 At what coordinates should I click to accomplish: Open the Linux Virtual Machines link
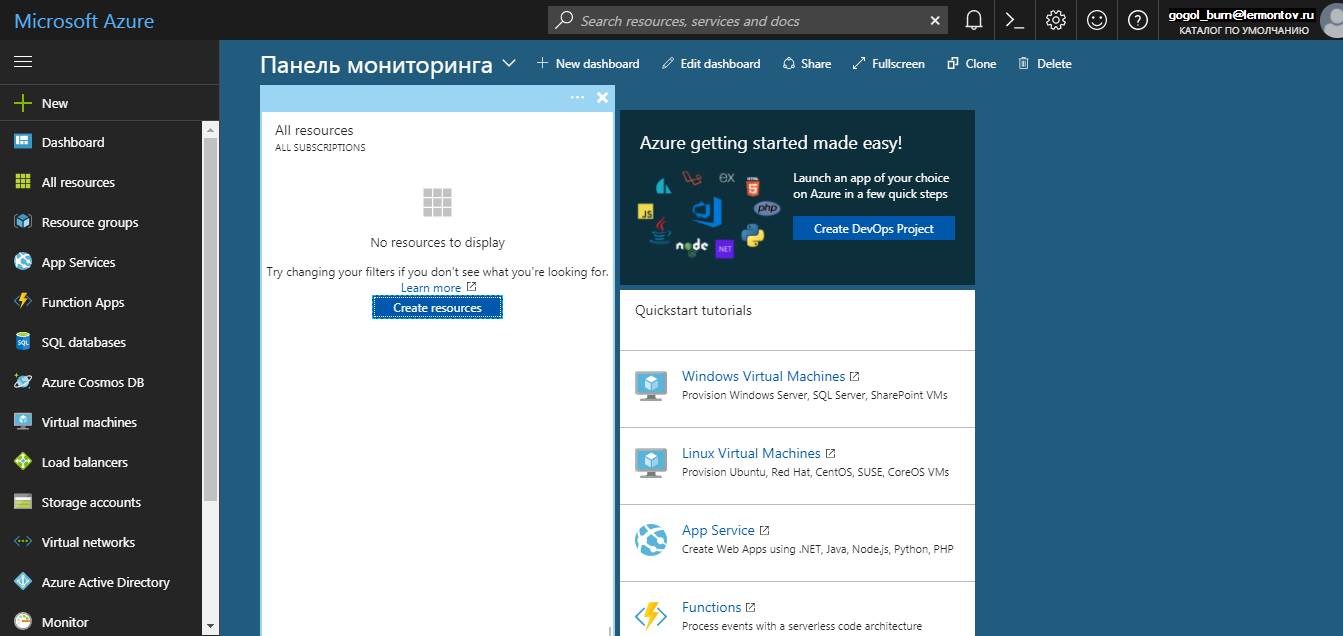pos(751,453)
